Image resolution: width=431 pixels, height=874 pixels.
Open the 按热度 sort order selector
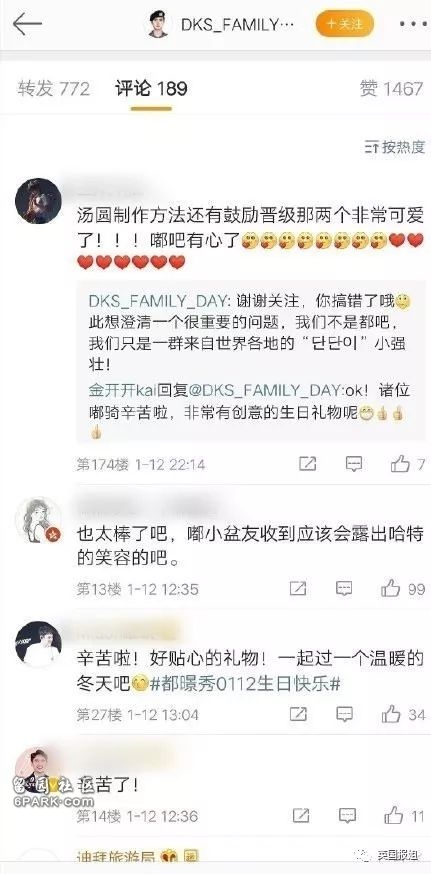[395, 147]
